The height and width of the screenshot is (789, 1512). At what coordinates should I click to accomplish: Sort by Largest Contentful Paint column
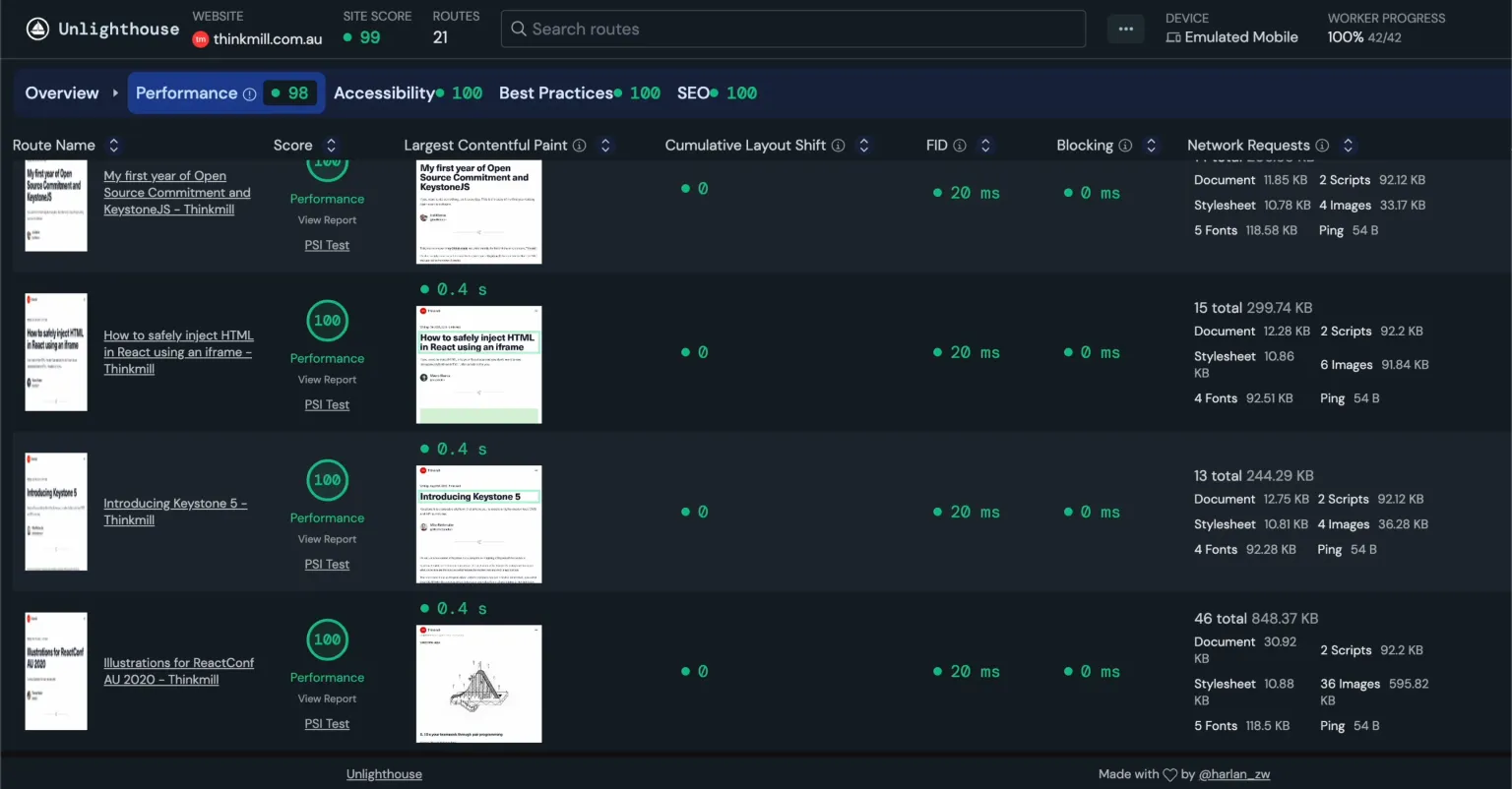click(605, 146)
